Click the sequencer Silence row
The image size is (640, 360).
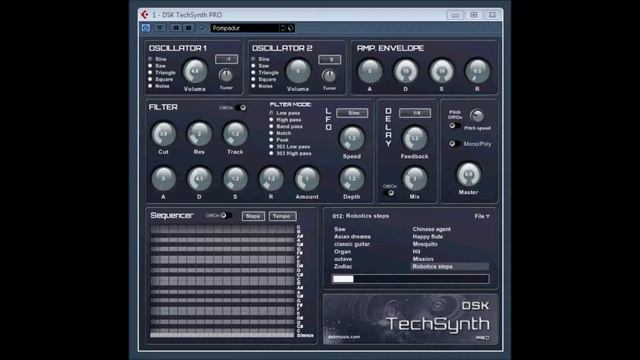[x=222, y=335]
